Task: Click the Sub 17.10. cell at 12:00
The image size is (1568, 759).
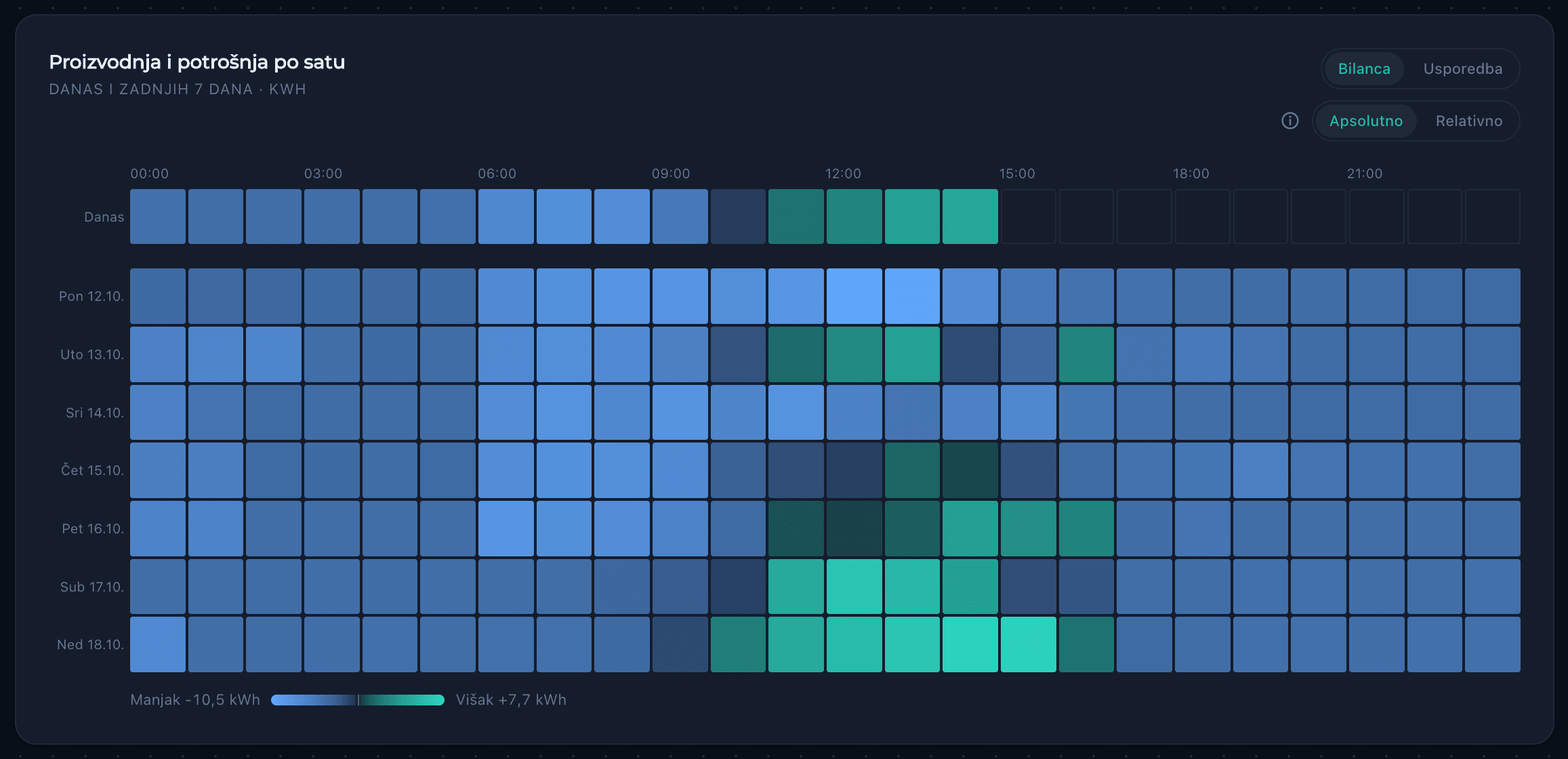Action: click(854, 586)
